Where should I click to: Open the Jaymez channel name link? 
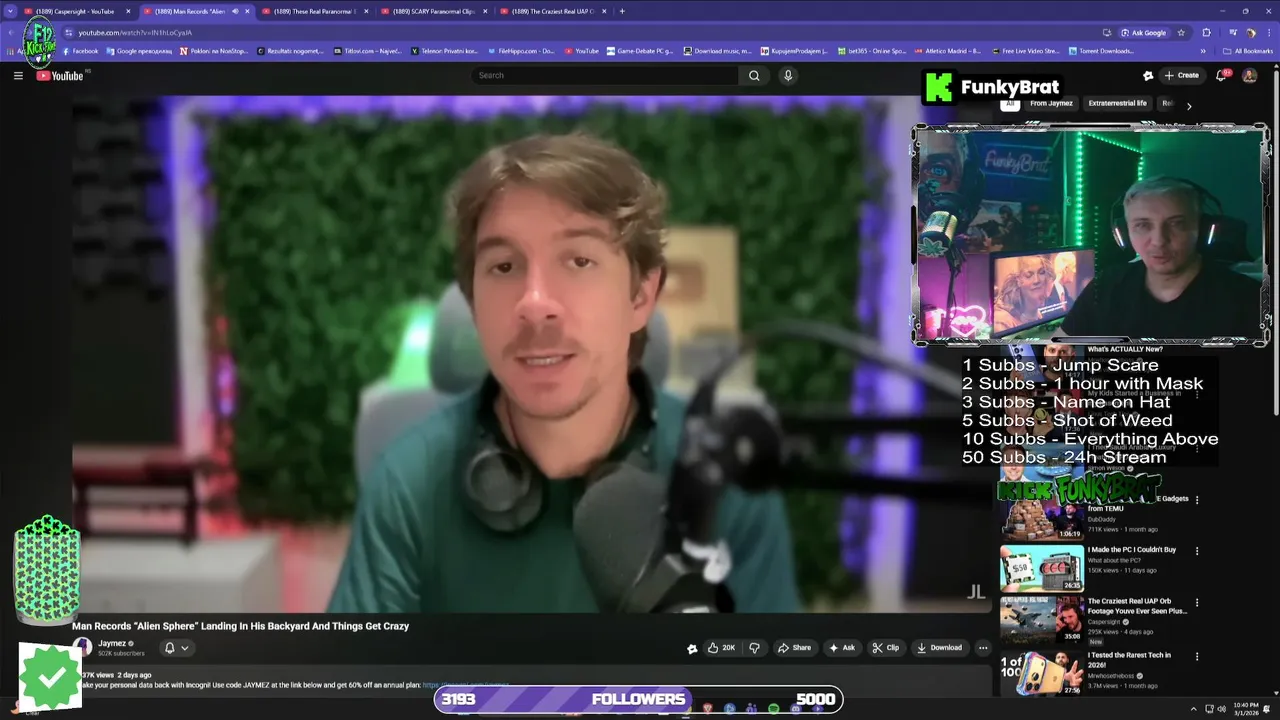(112, 644)
